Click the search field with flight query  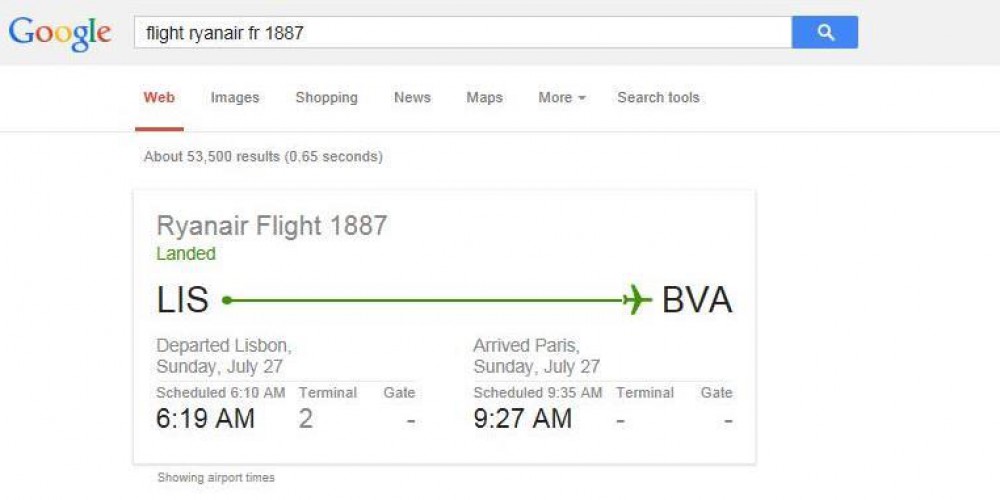(x=462, y=32)
